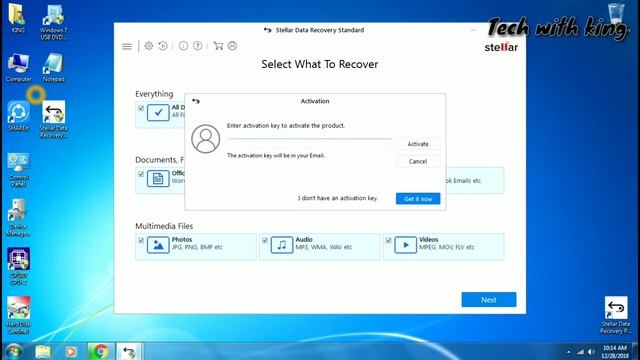Open the hamburger menu in Stellar toolbar
This screenshot has height=360, width=640.
127,46
